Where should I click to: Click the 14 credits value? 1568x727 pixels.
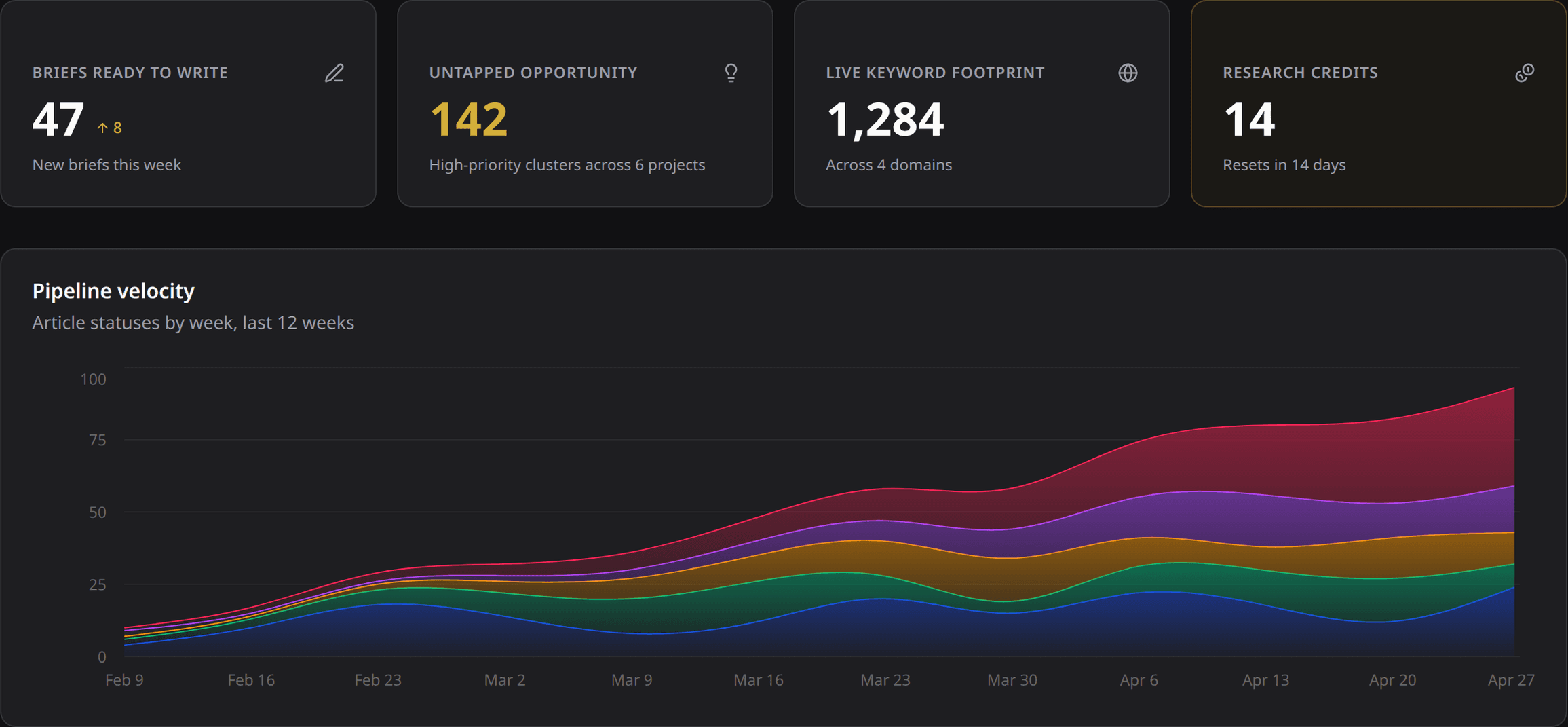point(1249,119)
